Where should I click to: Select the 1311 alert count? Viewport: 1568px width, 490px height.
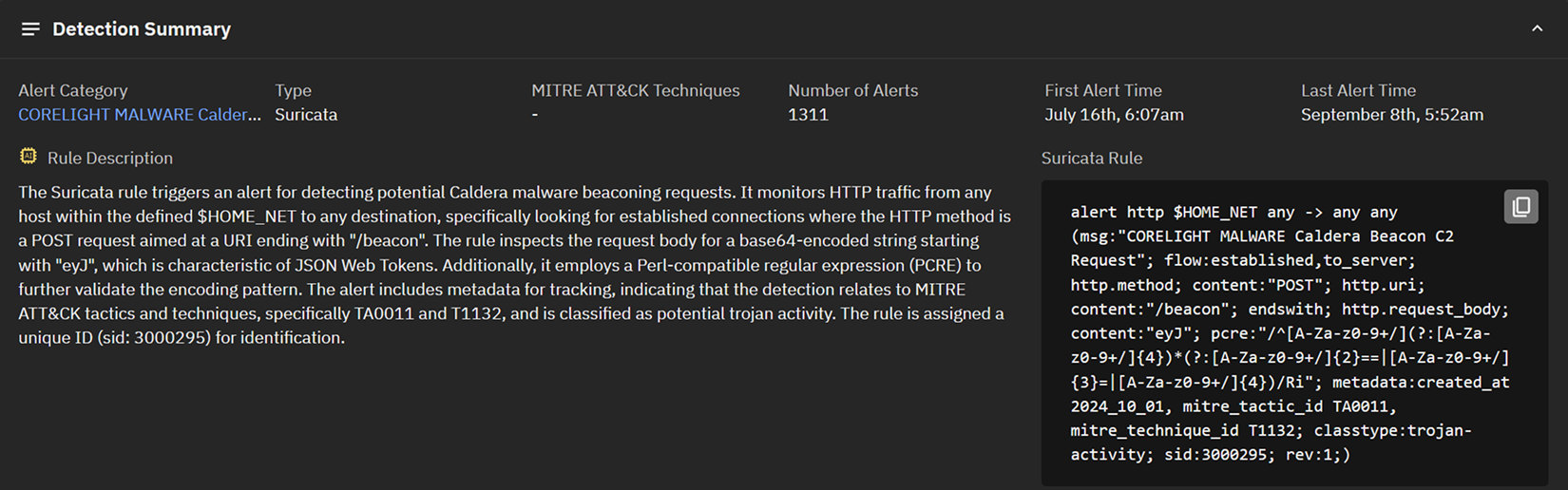click(x=808, y=115)
